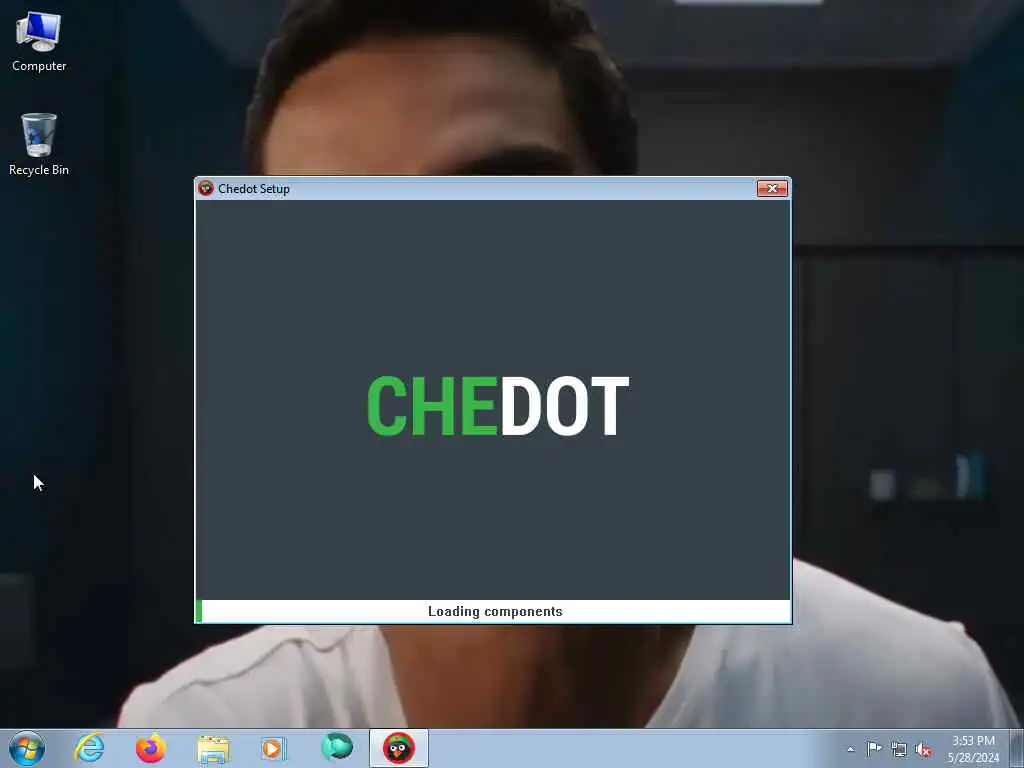Open the Computer desktop icon
The width and height of the screenshot is (1024, 768).
tap(39, 41)
